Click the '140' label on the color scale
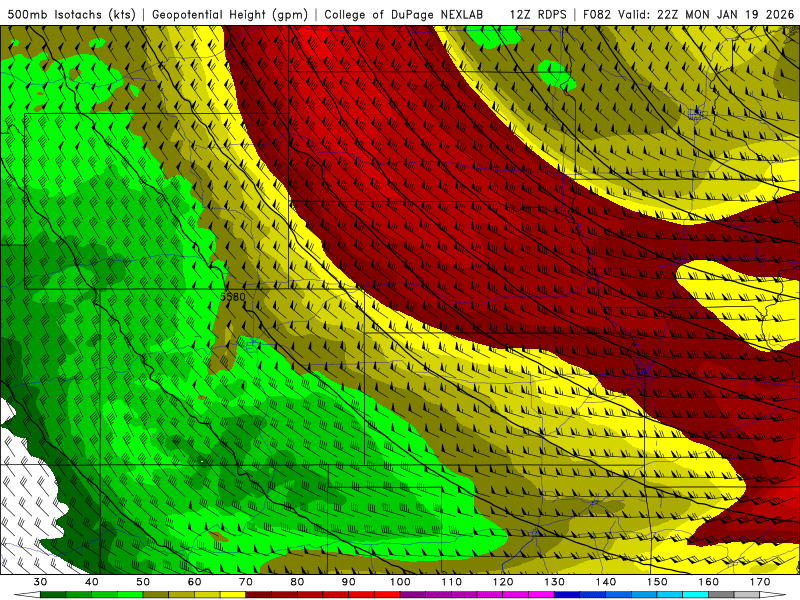This screenshot has height=600, width=800. click(606, 582)
